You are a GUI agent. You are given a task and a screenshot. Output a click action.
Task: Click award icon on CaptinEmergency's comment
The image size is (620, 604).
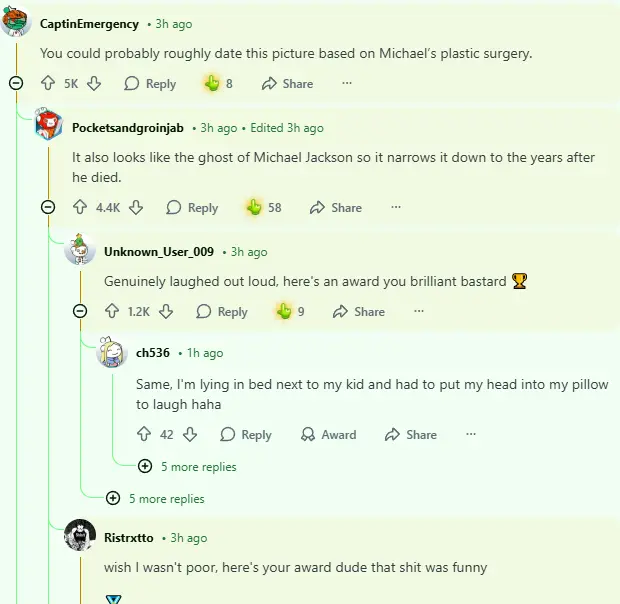click(212, 84)
